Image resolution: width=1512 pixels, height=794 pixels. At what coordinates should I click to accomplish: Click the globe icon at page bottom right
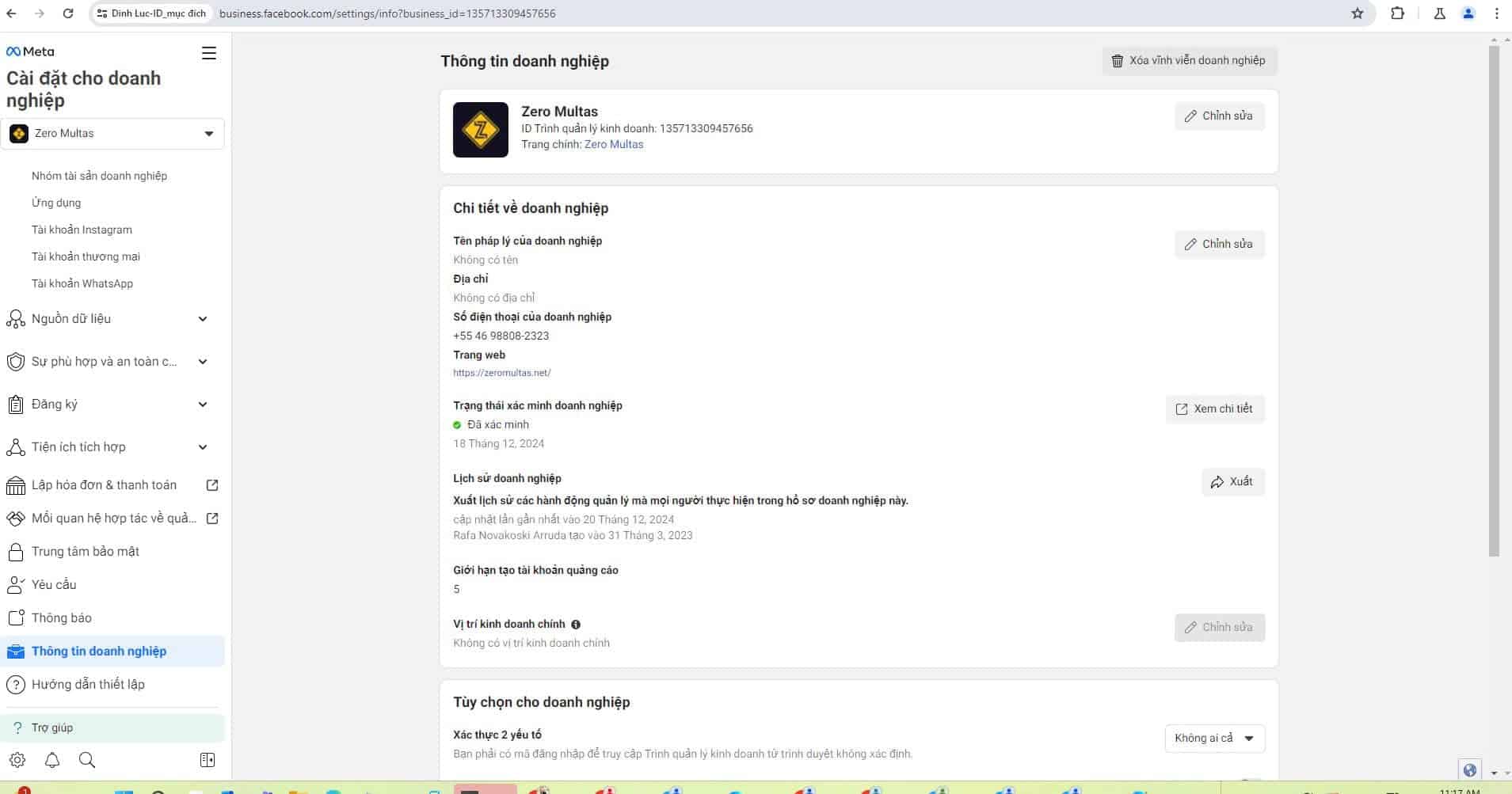[1470, 770]
